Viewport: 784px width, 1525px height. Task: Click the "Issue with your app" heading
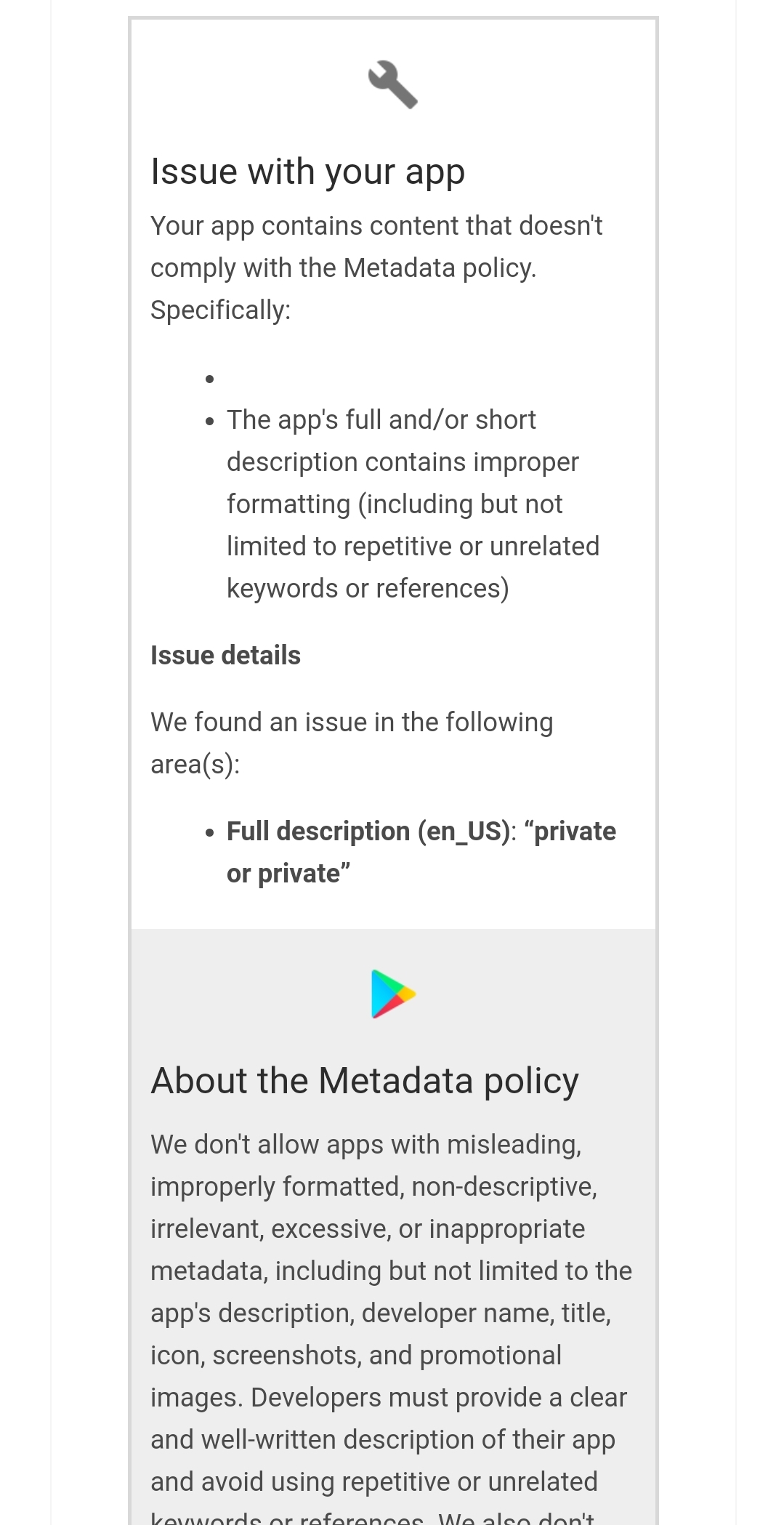coord(307,172)
